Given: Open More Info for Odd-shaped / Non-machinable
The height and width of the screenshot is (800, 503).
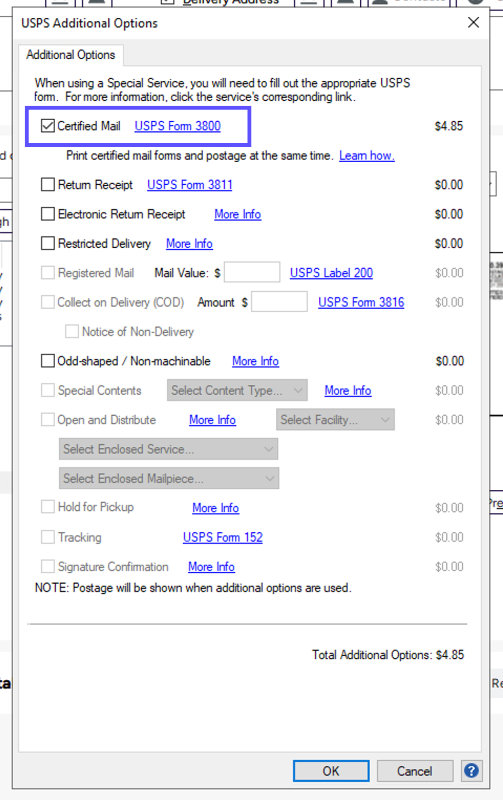Looking at the screenshot, I should [x=256, y=361].
